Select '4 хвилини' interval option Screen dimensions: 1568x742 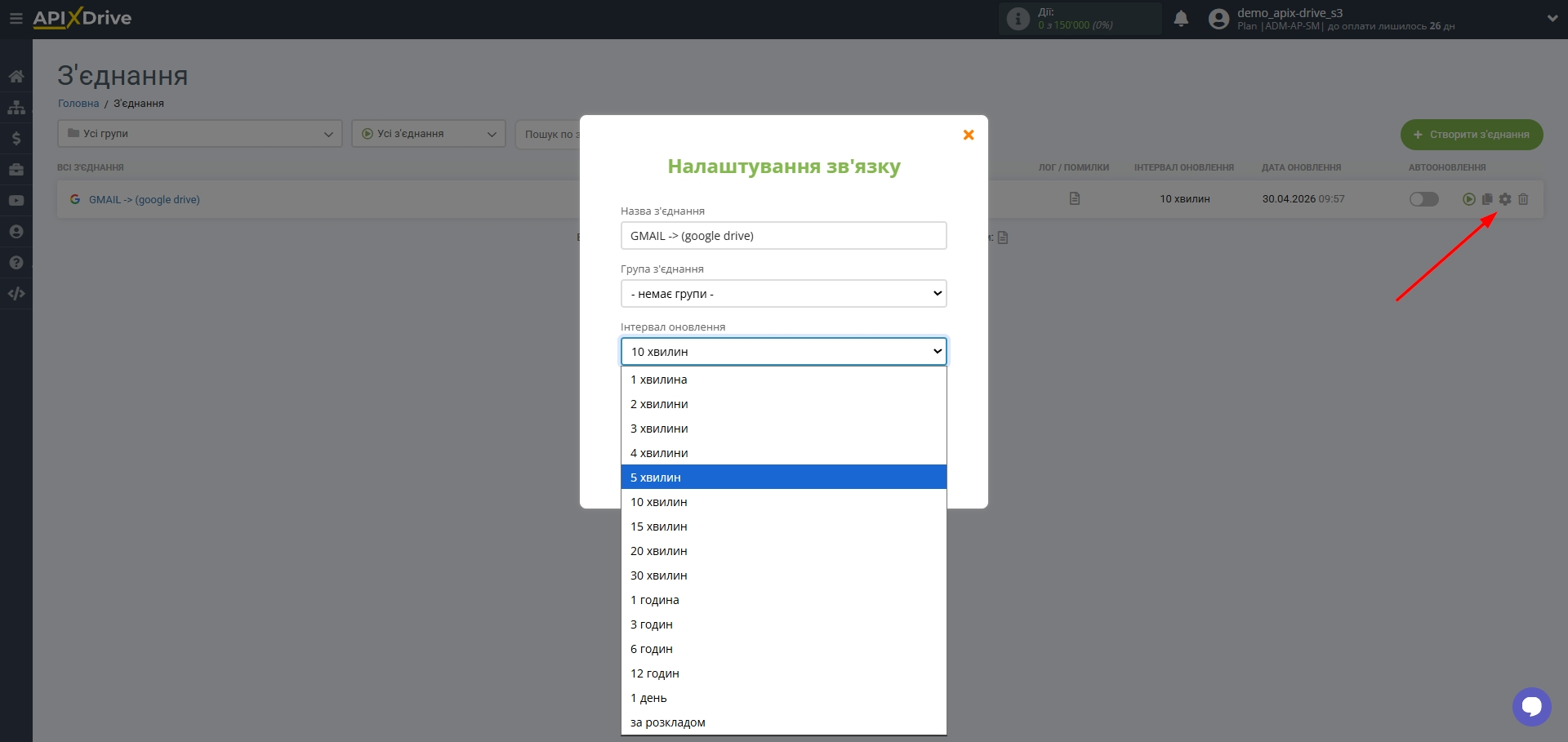(x=783, y=453)
